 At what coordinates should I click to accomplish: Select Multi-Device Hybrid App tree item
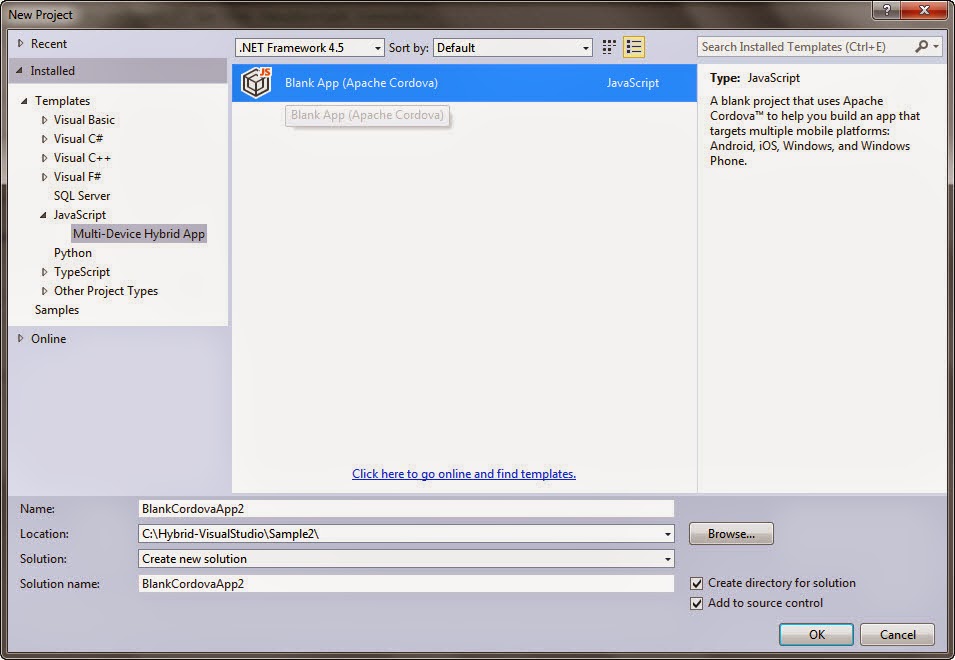coord(139,234)
